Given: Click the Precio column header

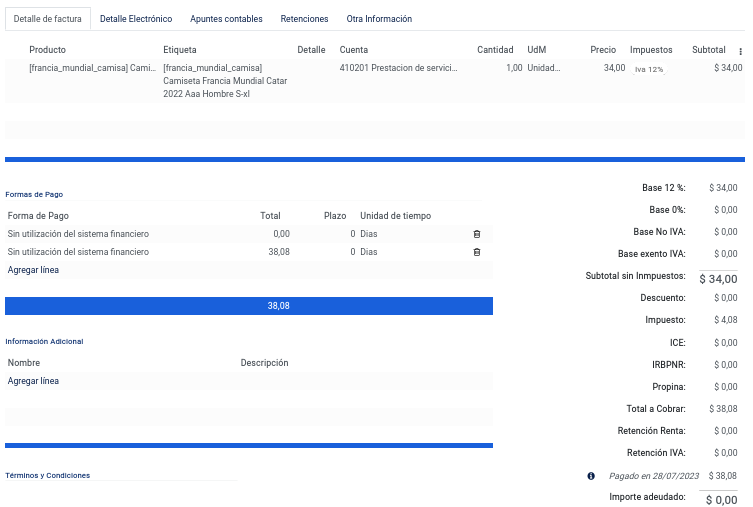Looking at the screenshot, I should point(603,49).
